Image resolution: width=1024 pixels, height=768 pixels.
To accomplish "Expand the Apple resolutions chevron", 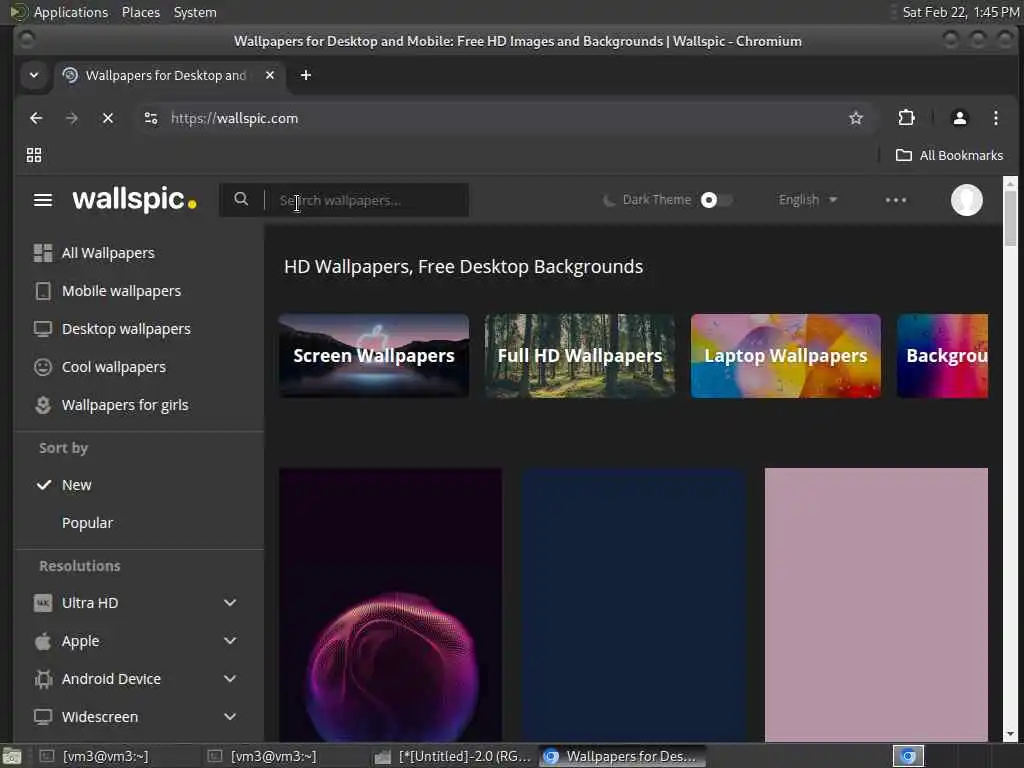I will (230, 641).
